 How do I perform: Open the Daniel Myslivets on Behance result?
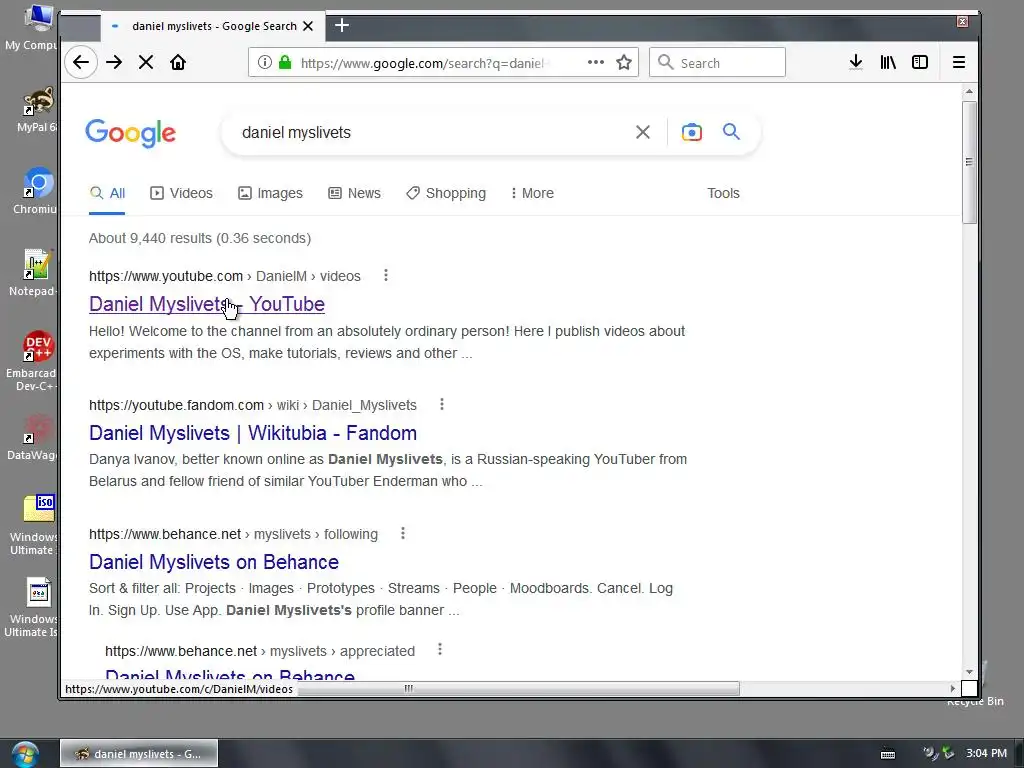[x=214, y=562]
